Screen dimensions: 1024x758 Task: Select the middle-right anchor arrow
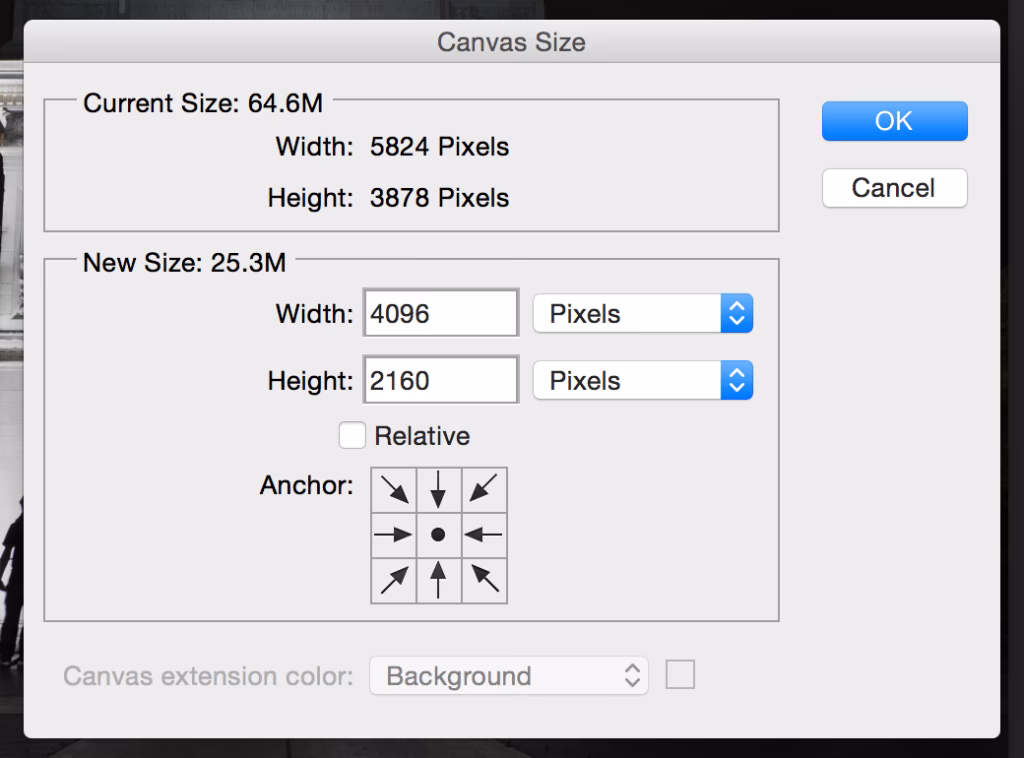(484, 535)
